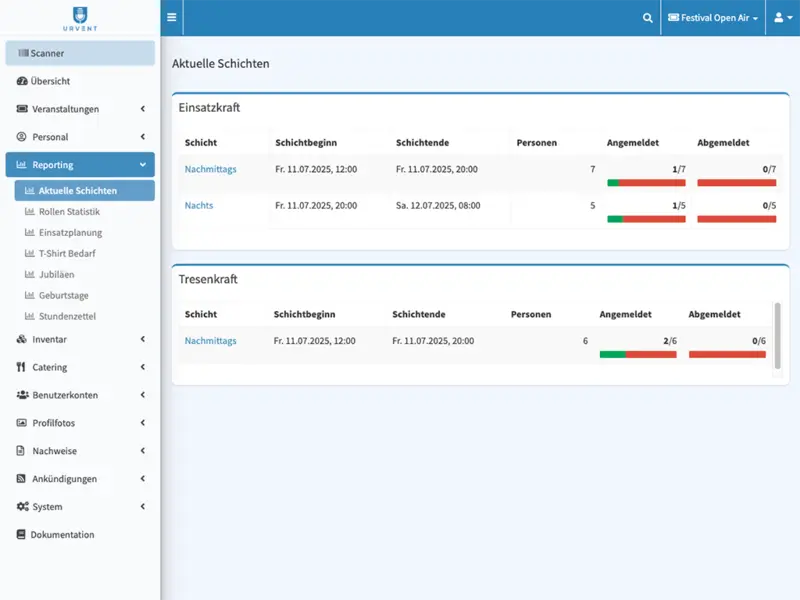This screenshot has height=600, width=800.
Task: Expand the System chevron
Action: (143, 507)
